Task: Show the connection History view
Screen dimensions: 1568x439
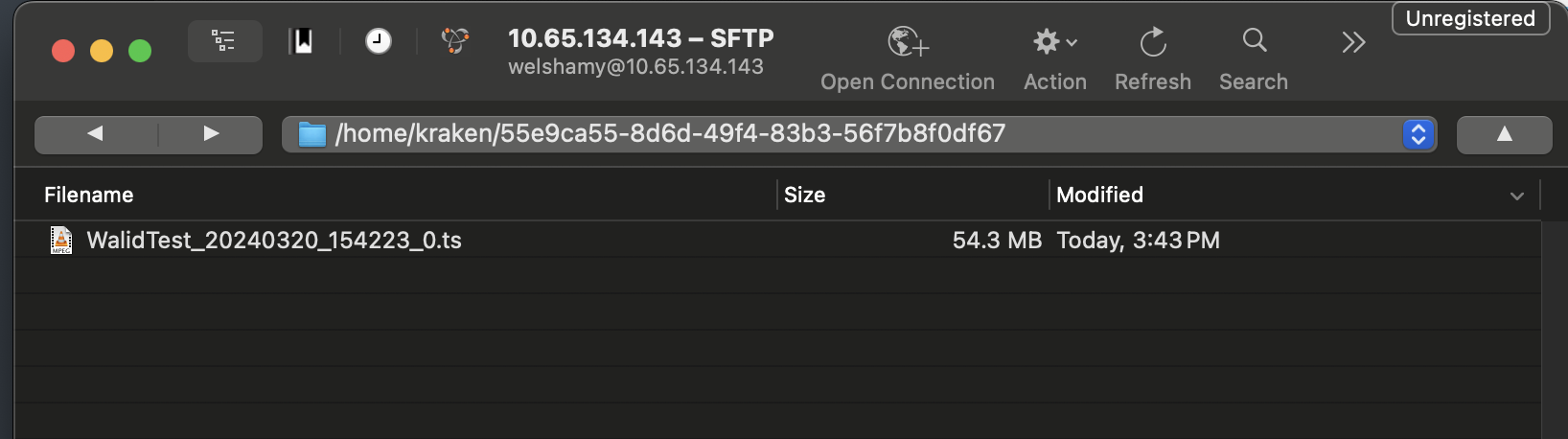Action: point(379,41)
